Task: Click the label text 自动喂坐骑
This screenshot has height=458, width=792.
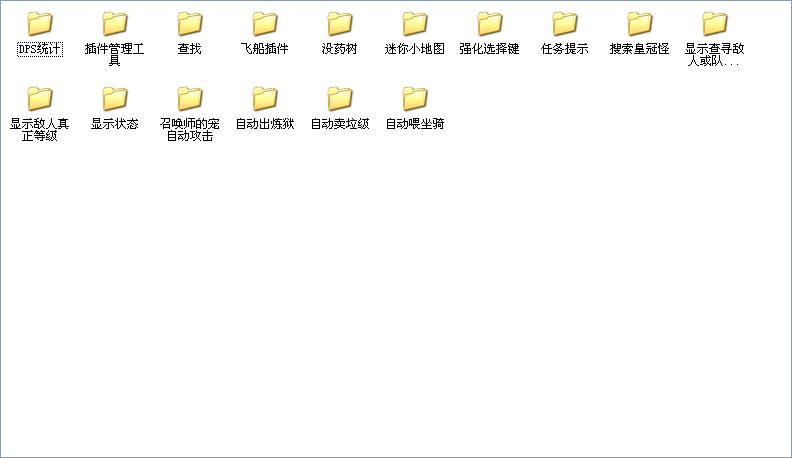Action: (415, 124)
